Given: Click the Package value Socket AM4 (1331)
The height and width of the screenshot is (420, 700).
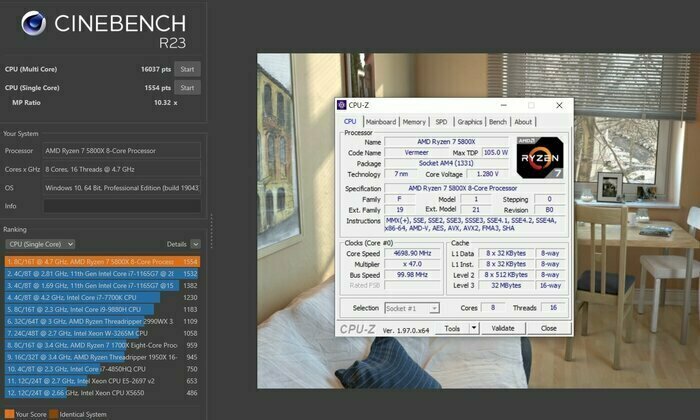Looking at the screenshot, I should 446,163.
